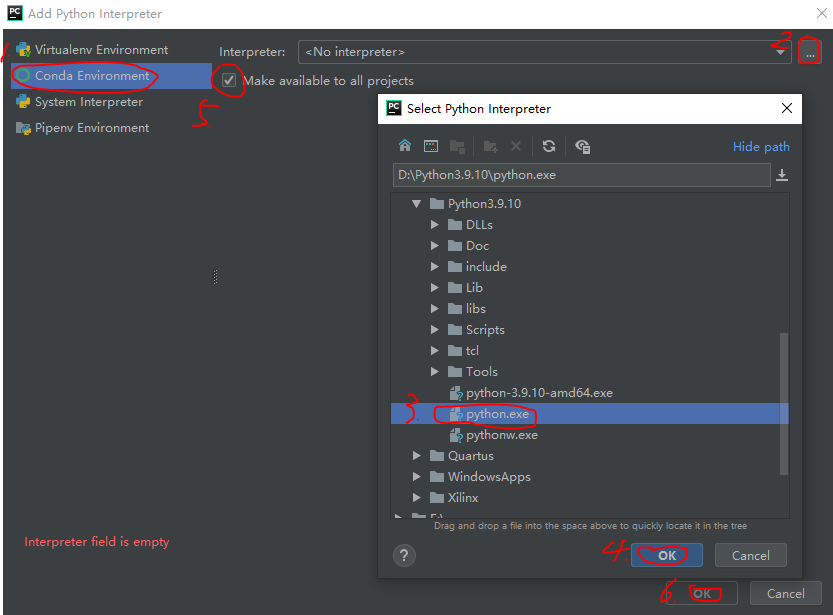Open the Interpreter dropdown arrow
Image resolution: width=833 pixels, height=615 pixels.
coord(780,52)
